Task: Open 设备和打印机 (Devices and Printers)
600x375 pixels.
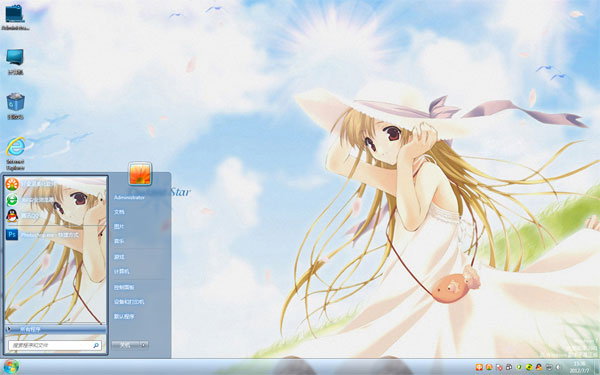Action: point(129,302)
